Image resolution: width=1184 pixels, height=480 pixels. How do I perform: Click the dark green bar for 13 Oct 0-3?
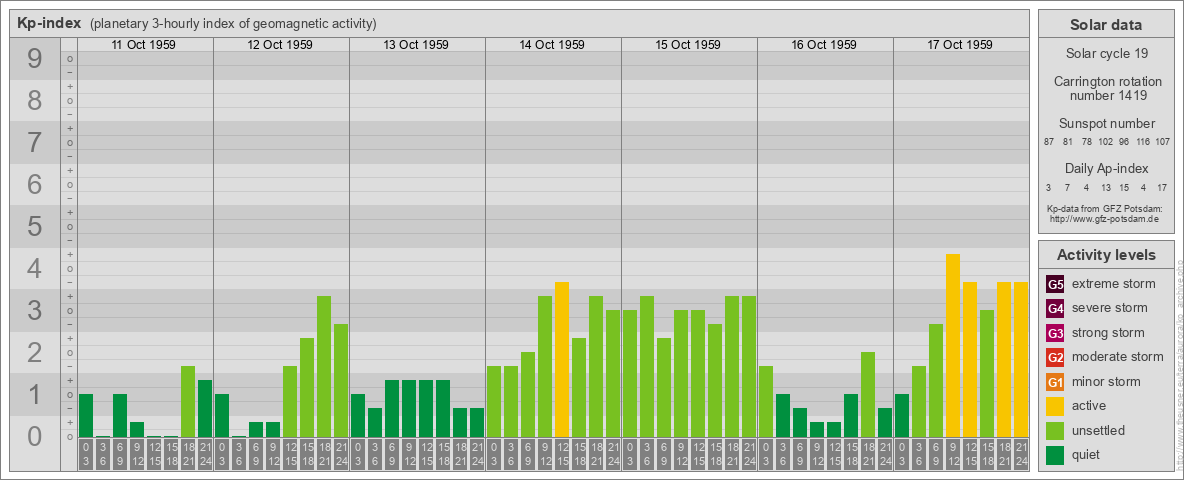click(x=358, y=415)
